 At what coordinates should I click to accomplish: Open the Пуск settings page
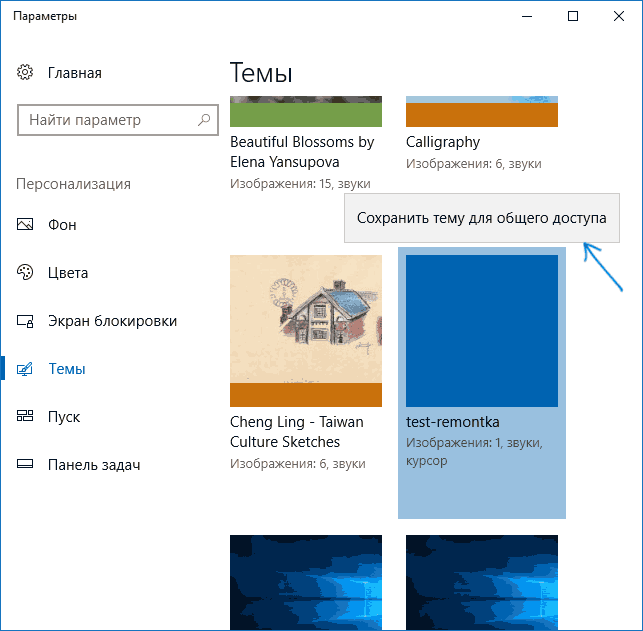pyautogui.click(x=64, y=417)
